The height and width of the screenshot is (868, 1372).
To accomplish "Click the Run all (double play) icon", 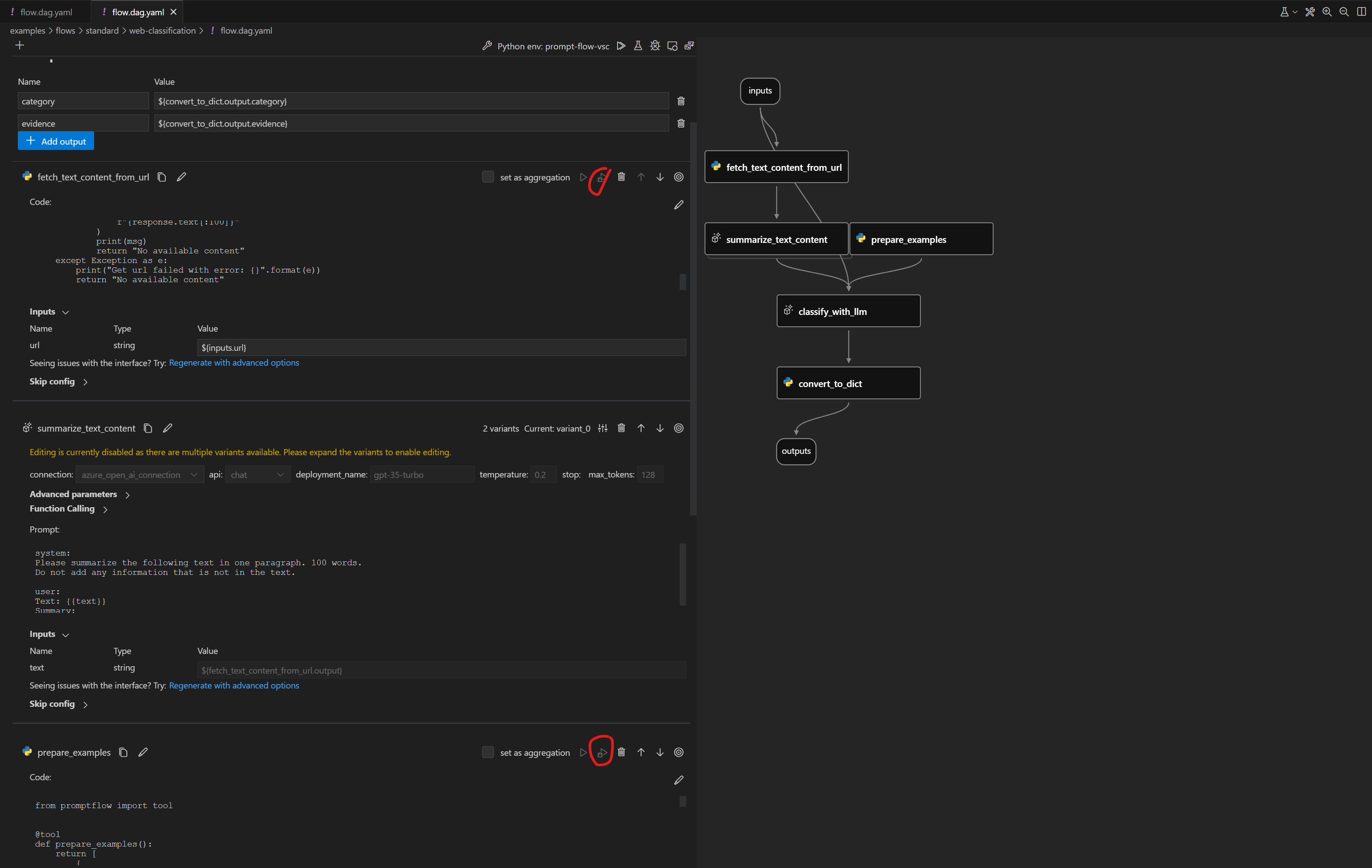I will click(621, 46).
